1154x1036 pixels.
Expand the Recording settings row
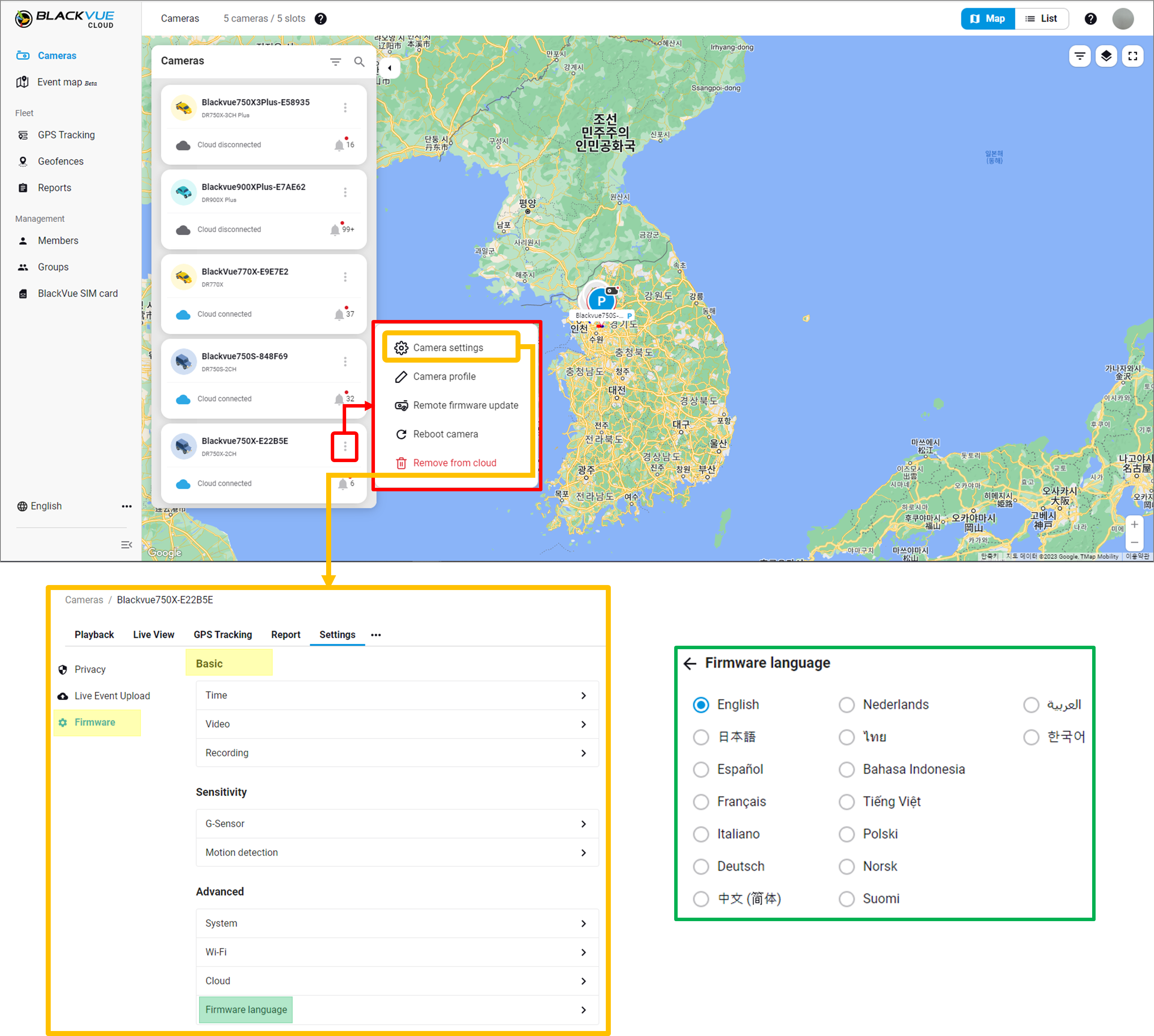pyautogui.click(x=397, y=753)
